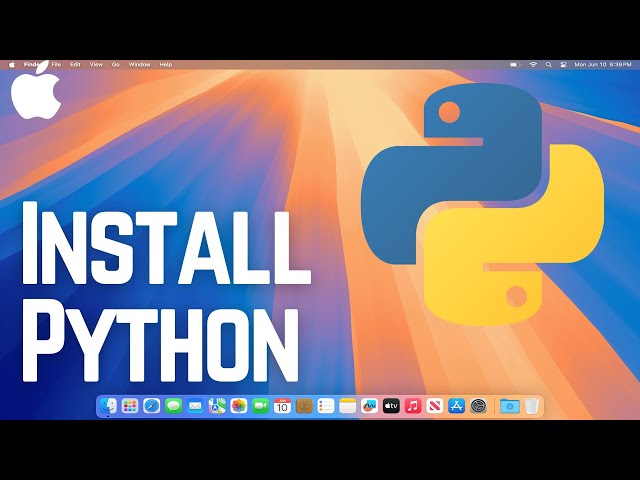Open the Mail app in the Dock

pos(195,406)
